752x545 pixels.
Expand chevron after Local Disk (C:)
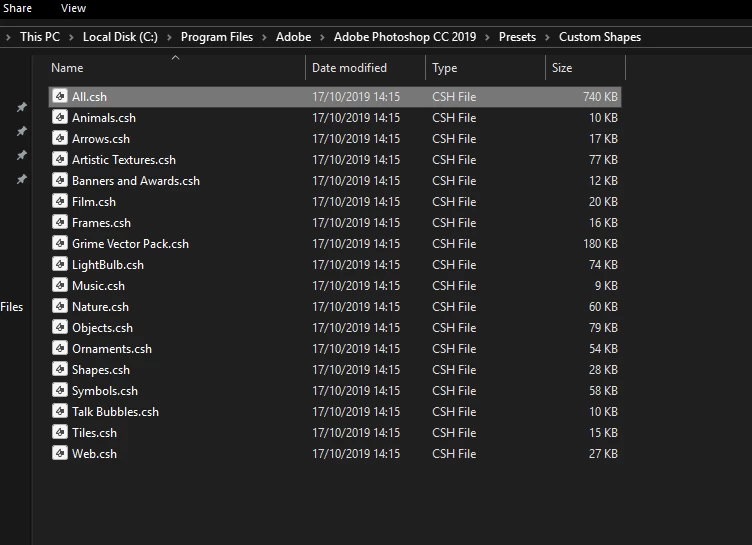[x=169, y=37]
